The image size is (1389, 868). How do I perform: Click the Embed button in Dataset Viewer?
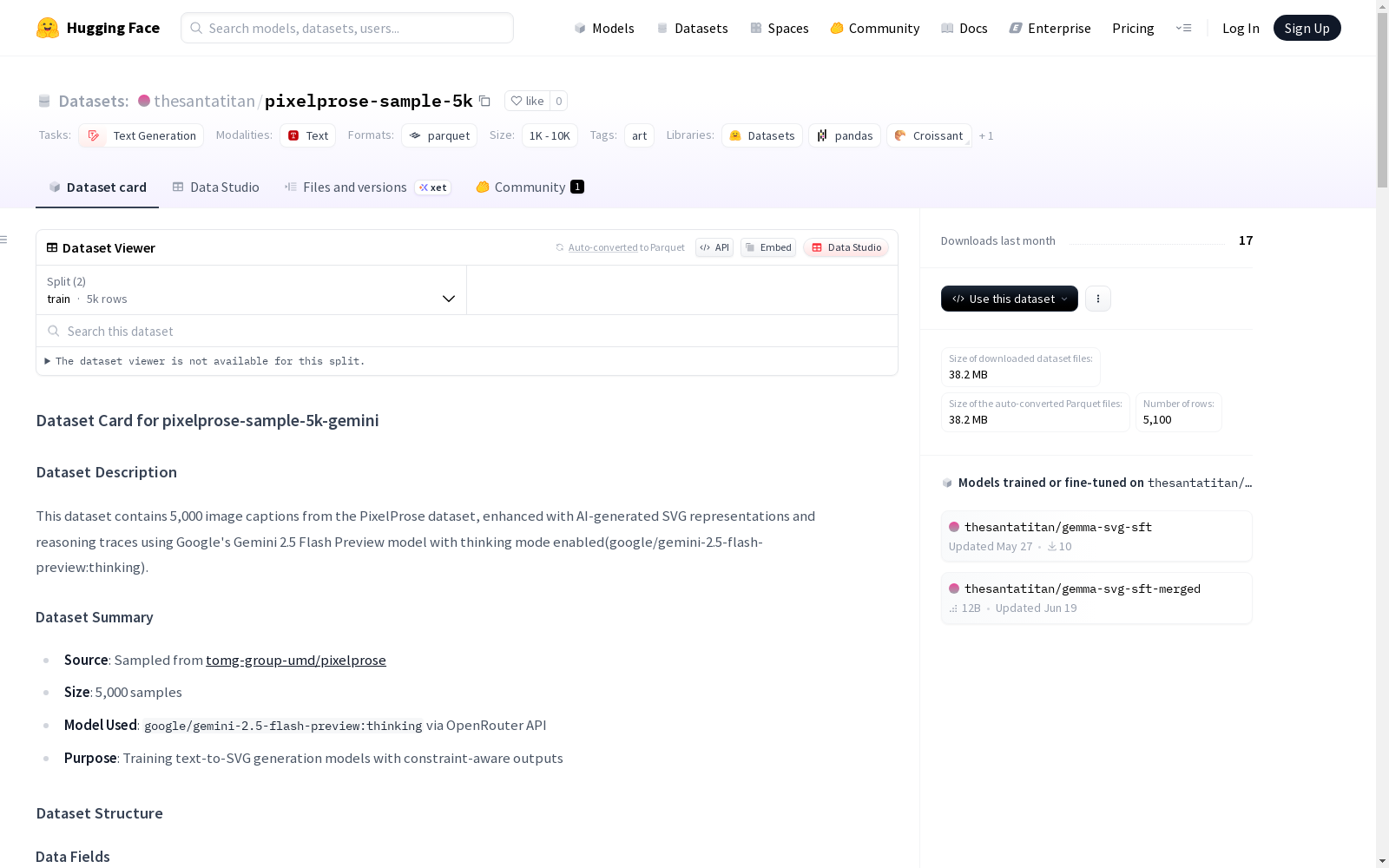click(768, 247)
